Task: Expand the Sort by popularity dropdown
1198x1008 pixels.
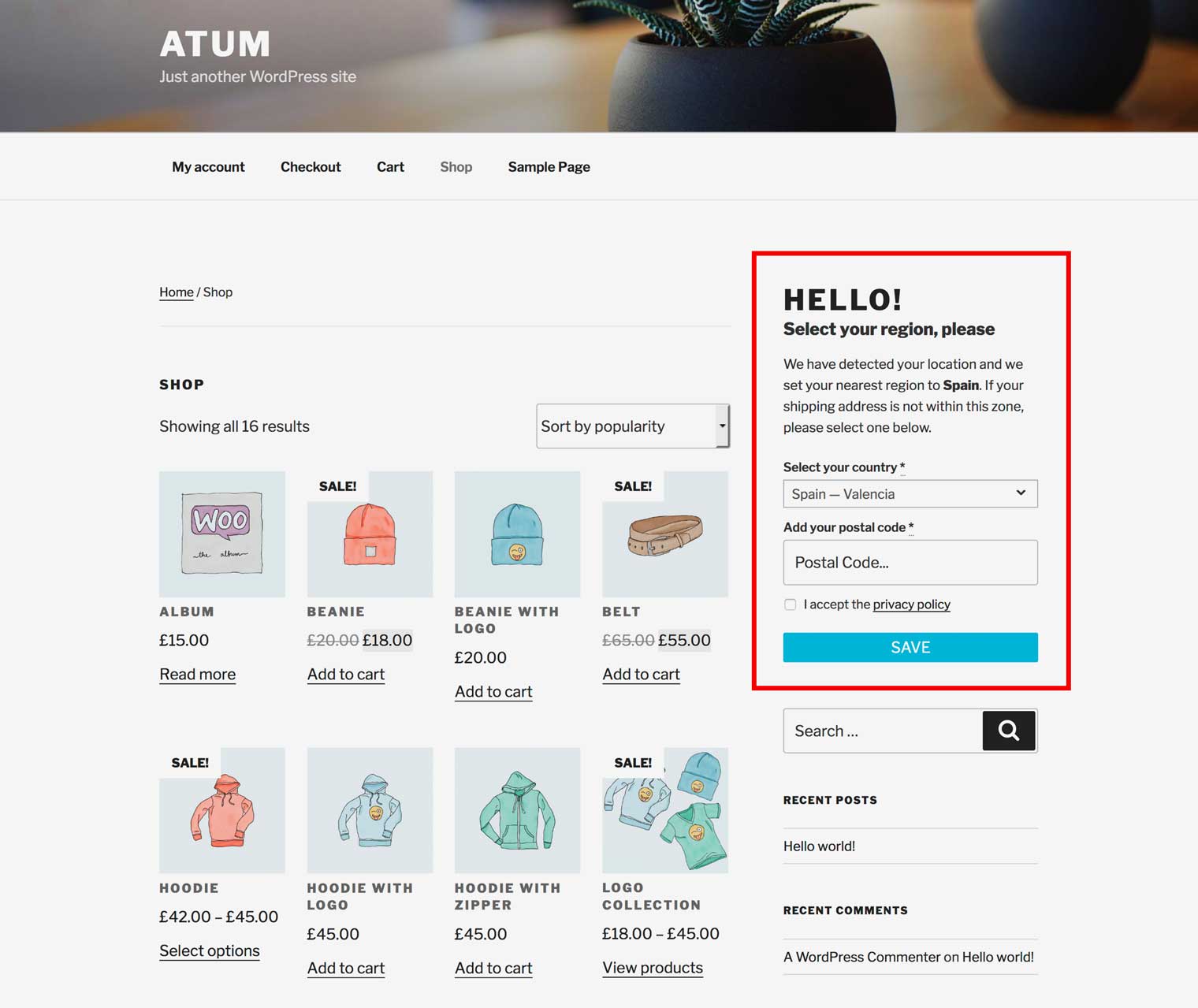Action: 633,426
